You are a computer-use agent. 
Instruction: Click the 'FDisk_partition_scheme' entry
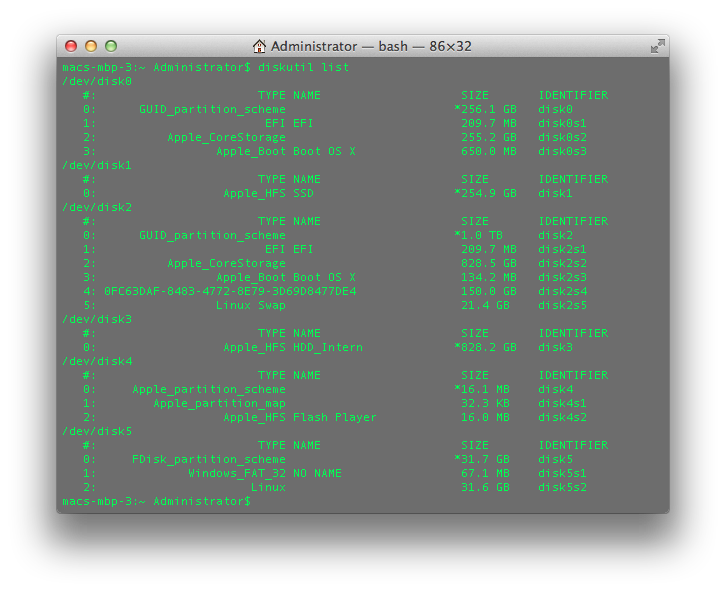[x=208, y=459]
